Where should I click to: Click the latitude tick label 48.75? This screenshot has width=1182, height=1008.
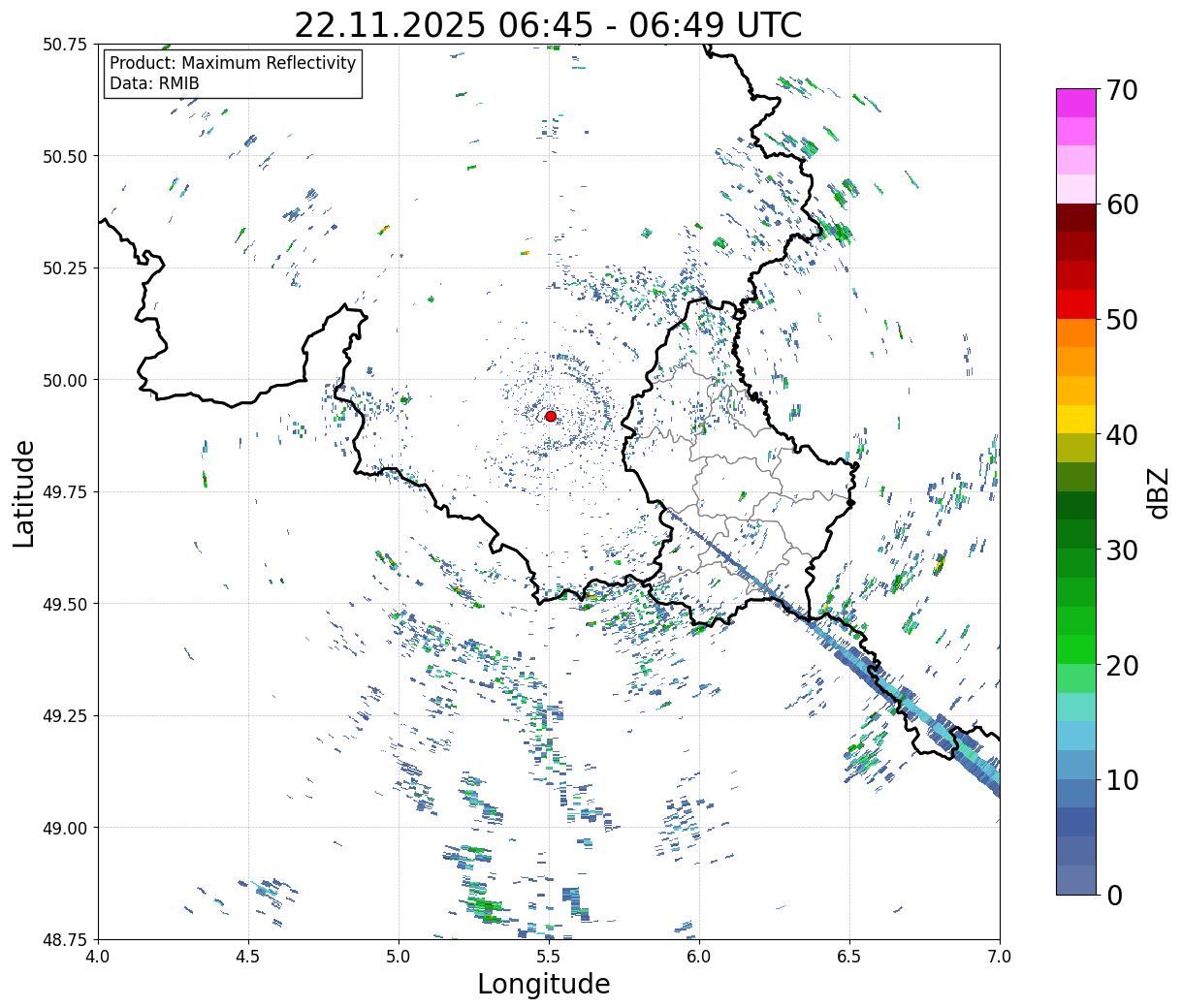65,939
